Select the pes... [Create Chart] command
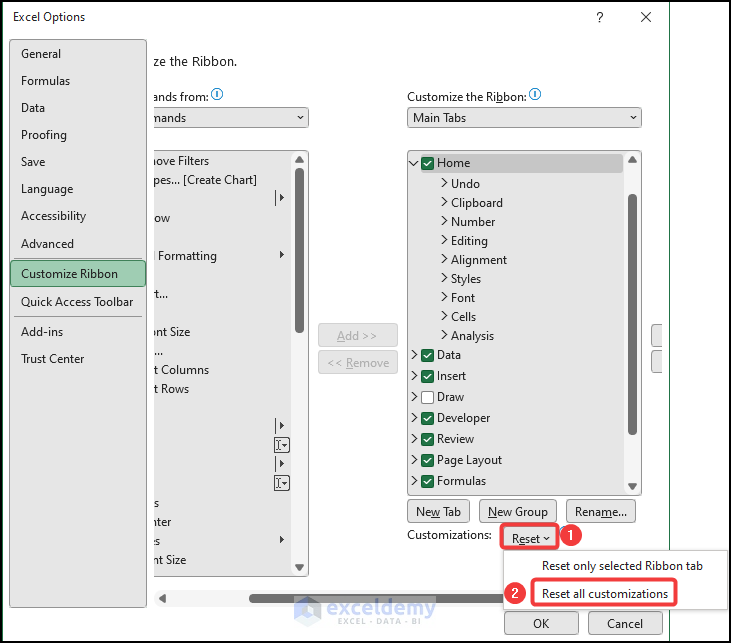 [222, 180]
